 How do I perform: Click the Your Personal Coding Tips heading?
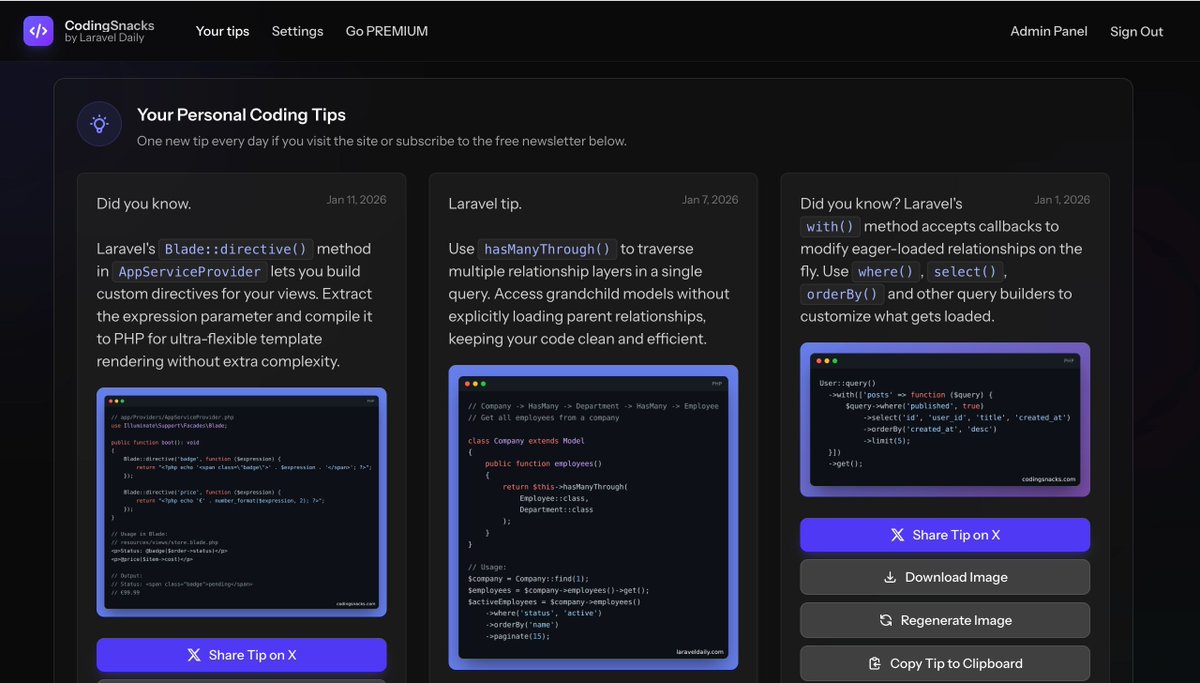(241, 115)
